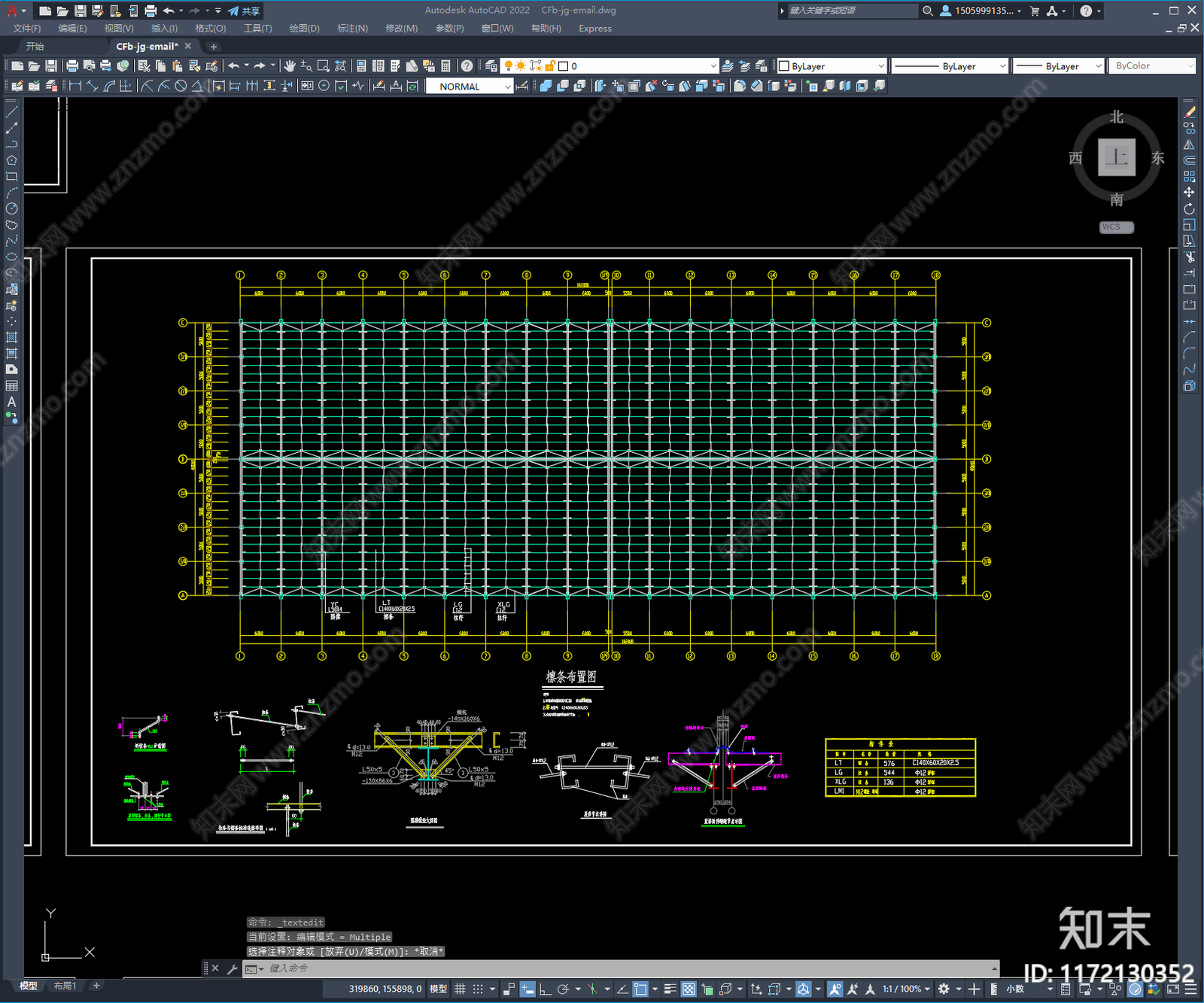Click the 北 direction on the ViewCube
This screenshot has width=1204, height=1003.
coord(1117,117)
